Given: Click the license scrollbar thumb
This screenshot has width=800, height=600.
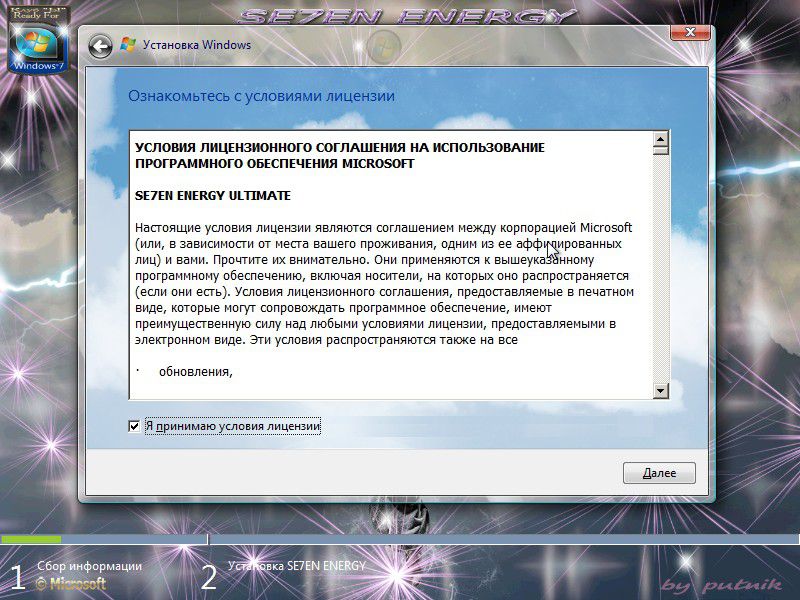Looking at the screenshot, I should tap(661, 150).
